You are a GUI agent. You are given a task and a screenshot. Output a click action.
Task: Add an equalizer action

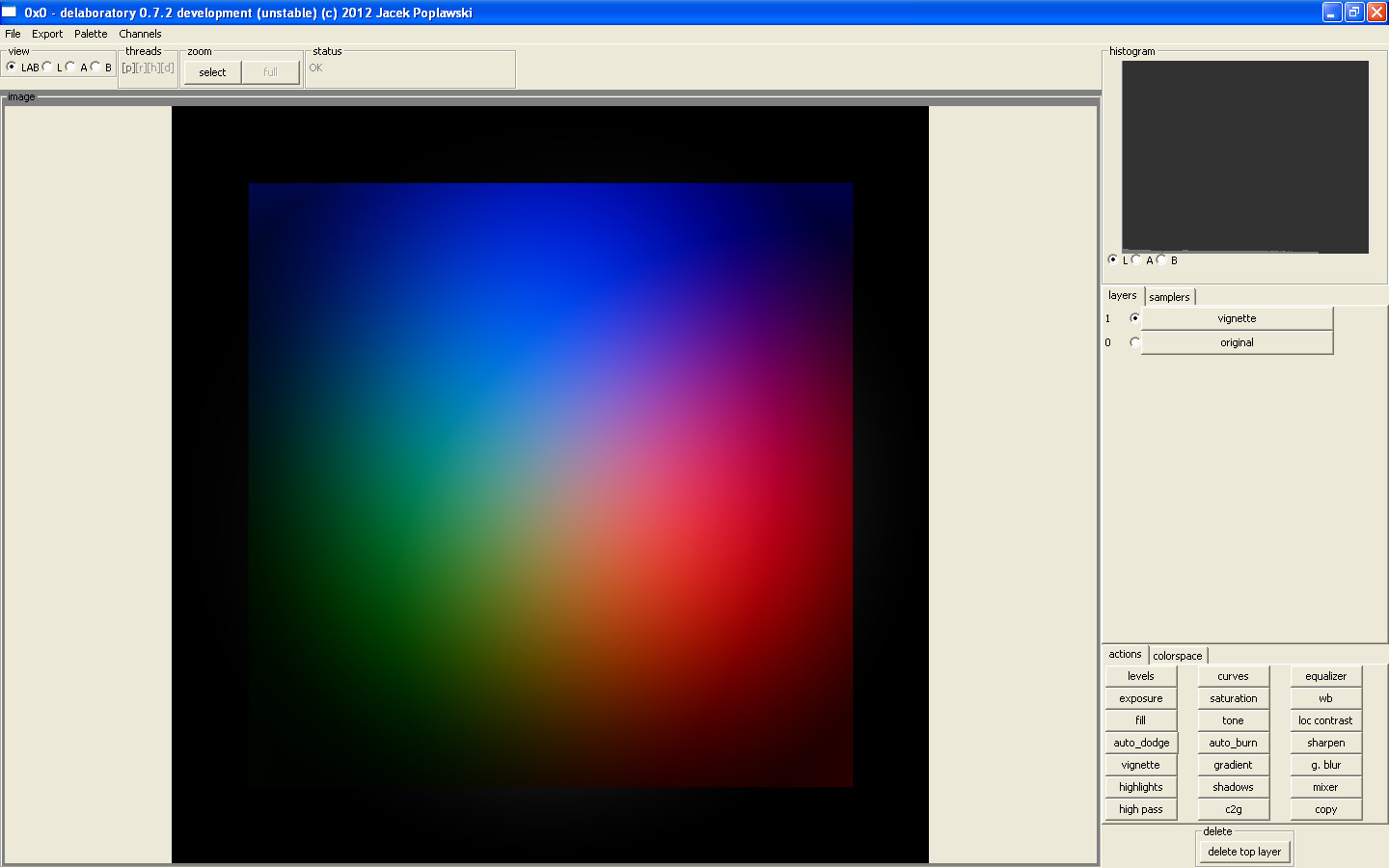[1325, 676]
